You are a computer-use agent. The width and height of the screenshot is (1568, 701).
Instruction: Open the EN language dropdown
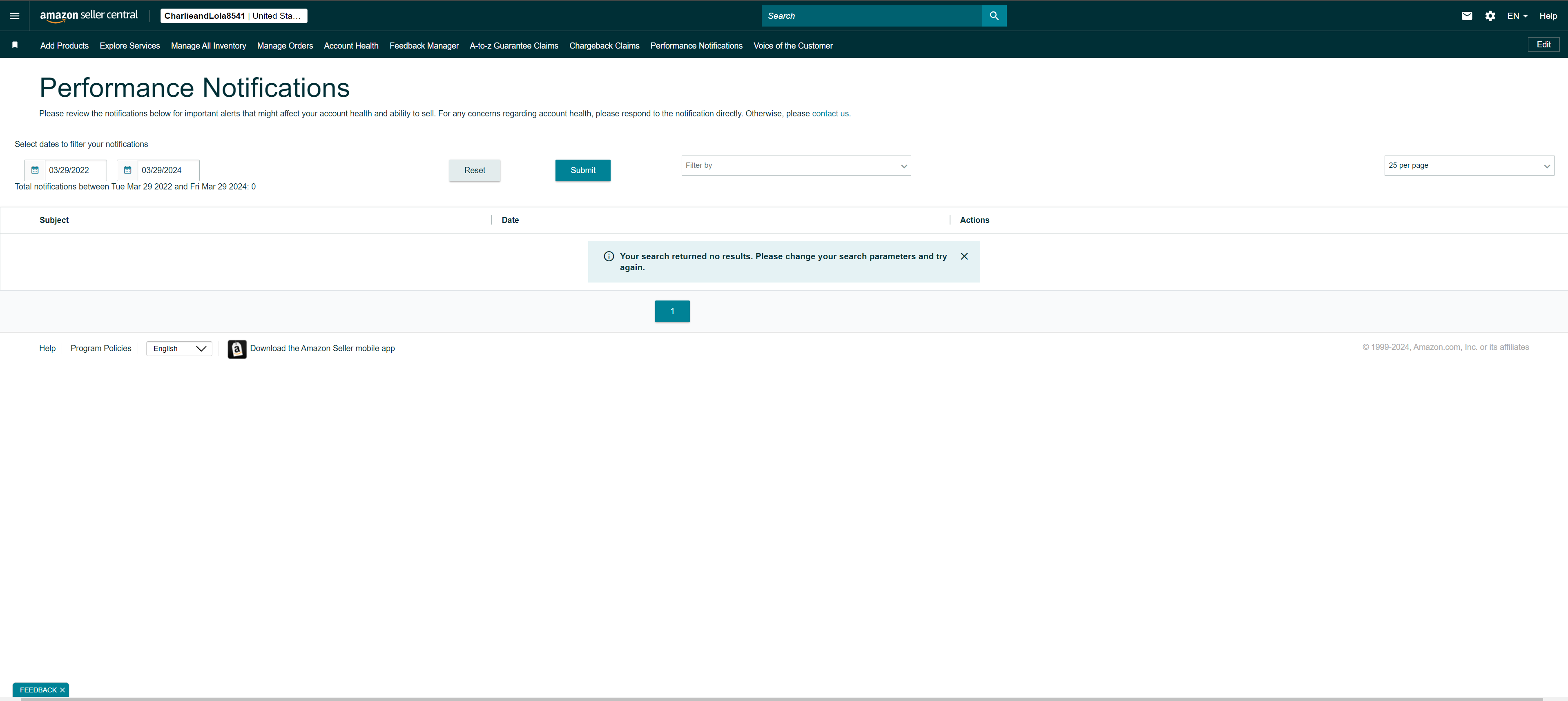(1517, 16)
